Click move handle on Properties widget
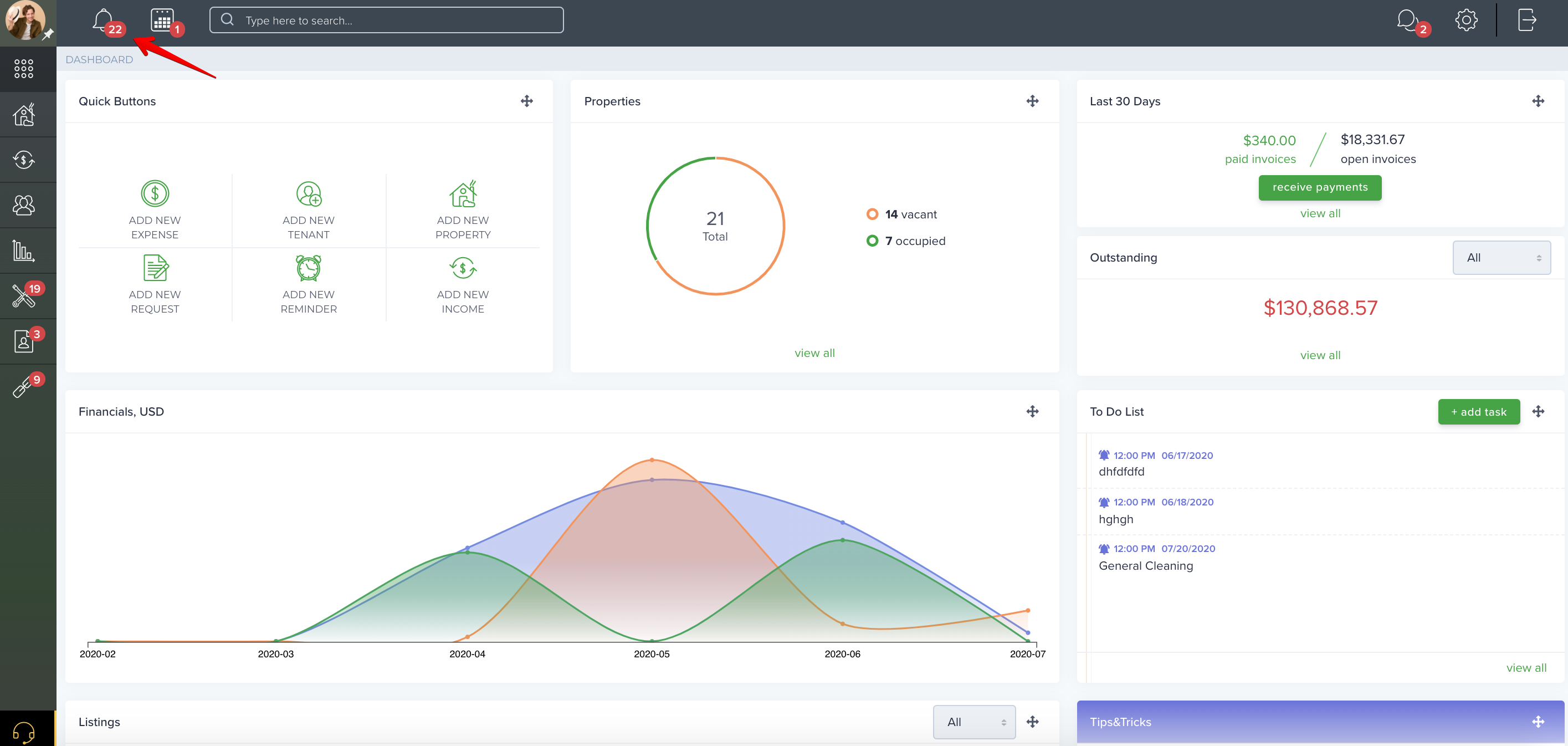Viewport: 1568px width, 746px height. (x=1032, y=101)
